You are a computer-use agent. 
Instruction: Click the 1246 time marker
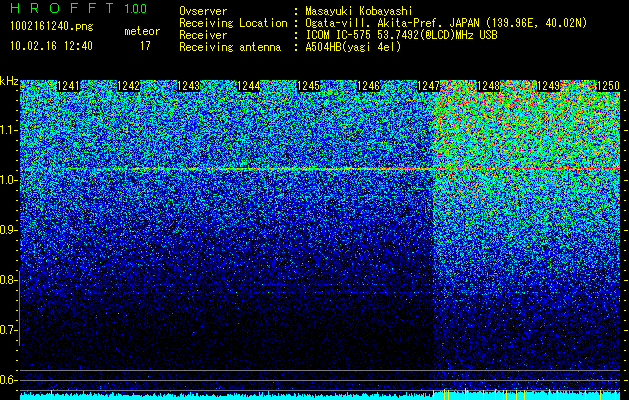click(369, 86)
